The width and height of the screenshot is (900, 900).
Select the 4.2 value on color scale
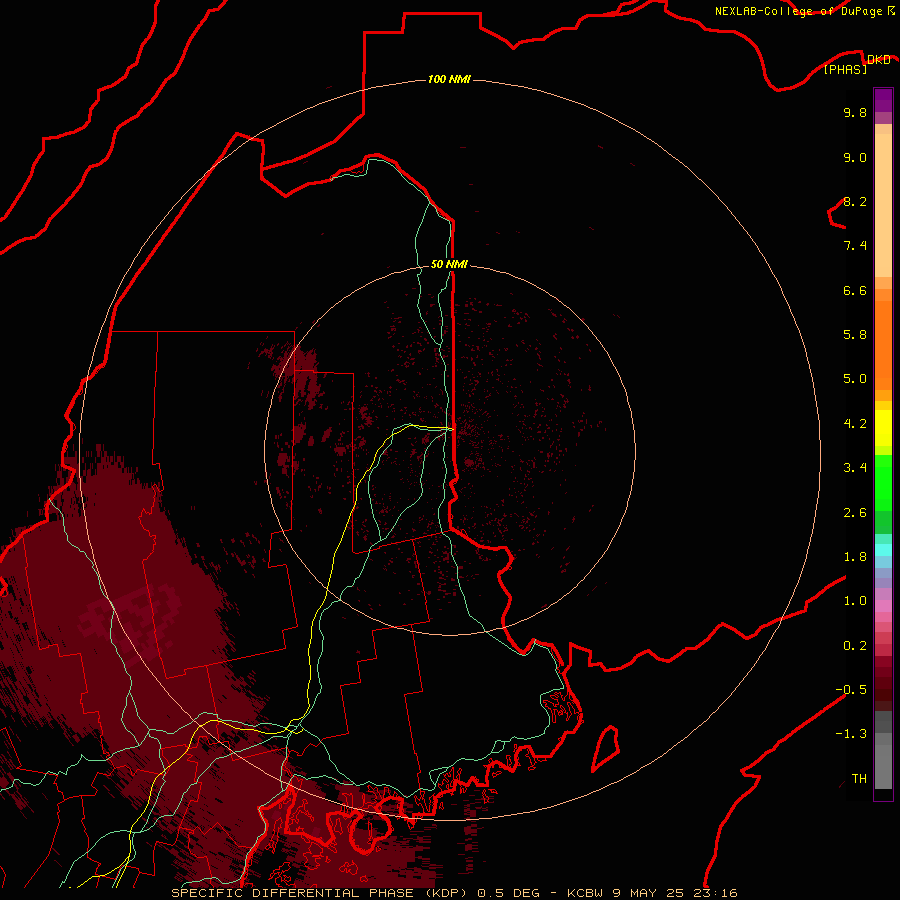point(855,424)
